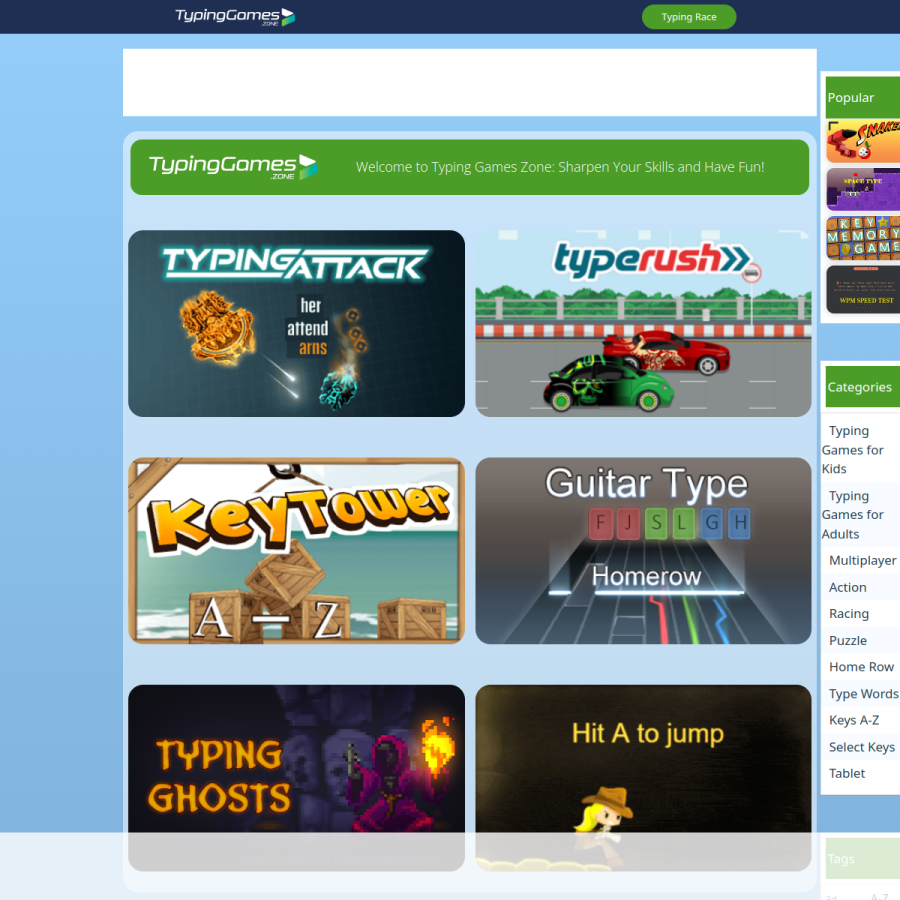The height and width of the screenshot is (900, 900).
Task: Open the Typing Race button
Action: [x=688, y=17]
